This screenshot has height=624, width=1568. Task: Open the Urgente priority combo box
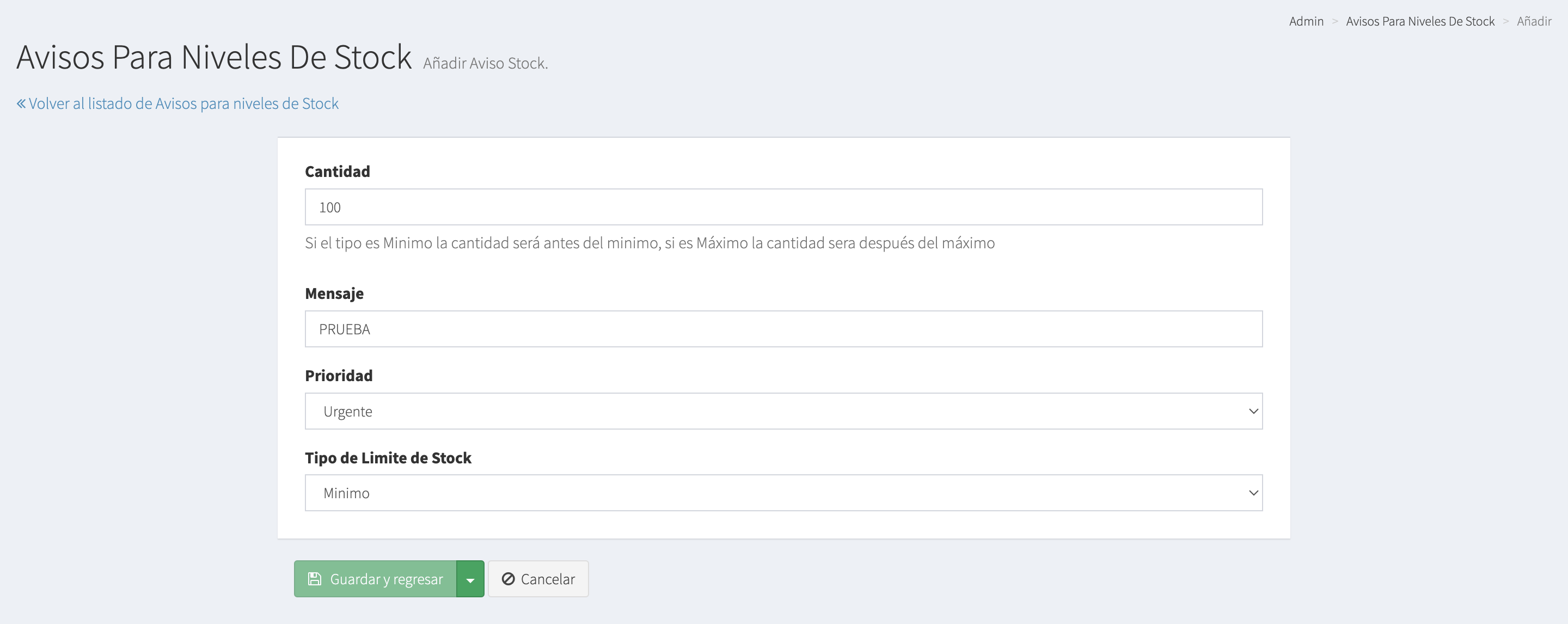[x=783, y=411]
